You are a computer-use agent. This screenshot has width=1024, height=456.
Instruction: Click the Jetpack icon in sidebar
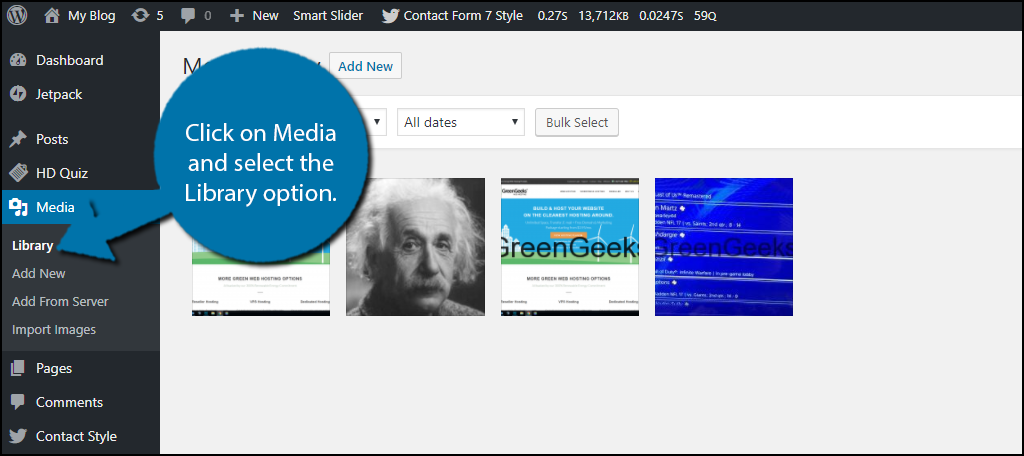click(x=18, y=94)
